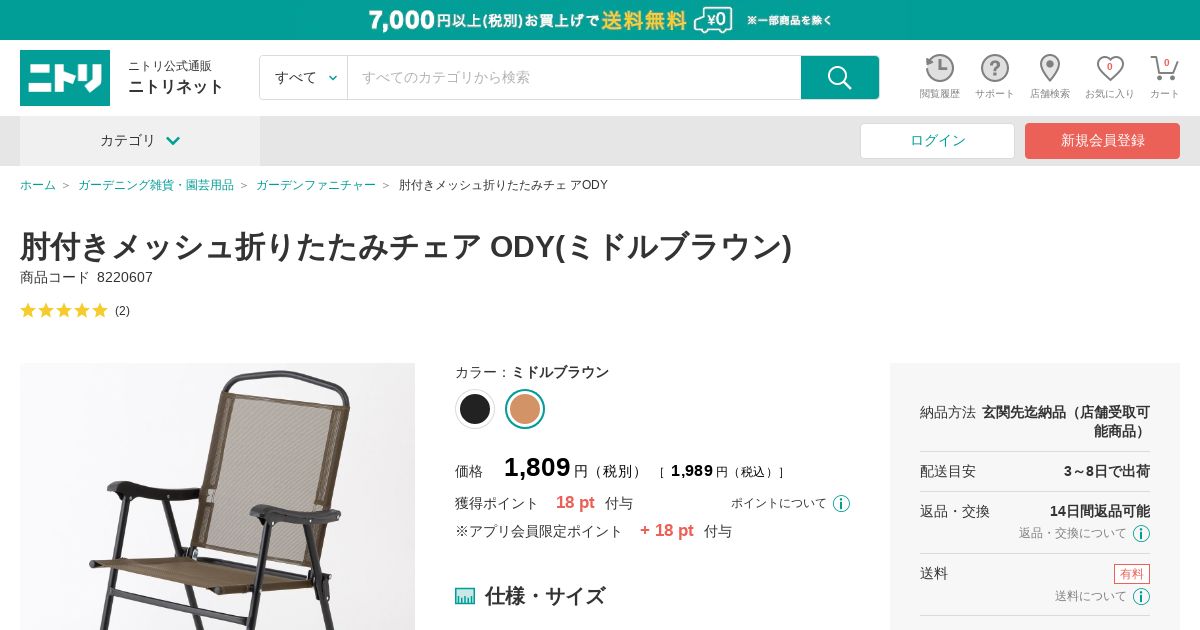The width and height of the screenshot is (1200, 630).
Task: Click info icon beside 返品・交換について
Action: pos(1141,533)
